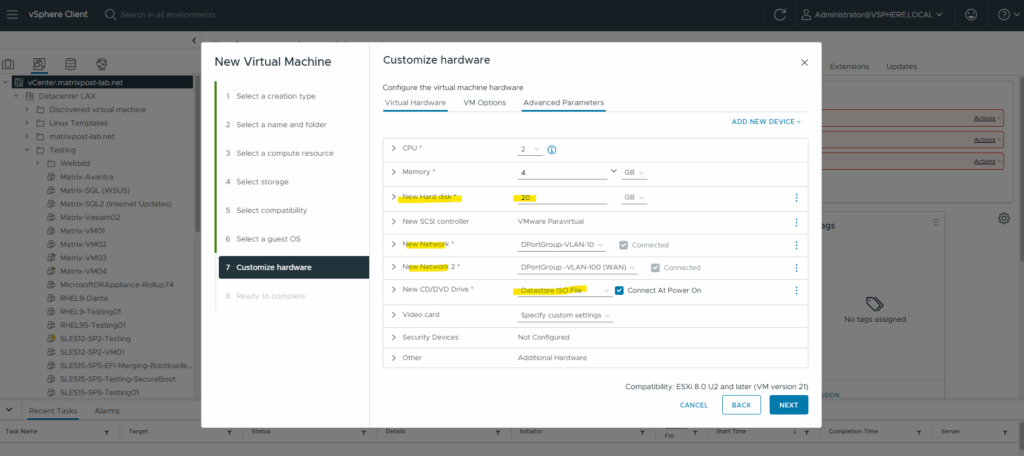The width and height of the screenshot is (1024, 456).
Task: Open the ADD NEW DEVICE menu
Action: (x=766, y=122)
